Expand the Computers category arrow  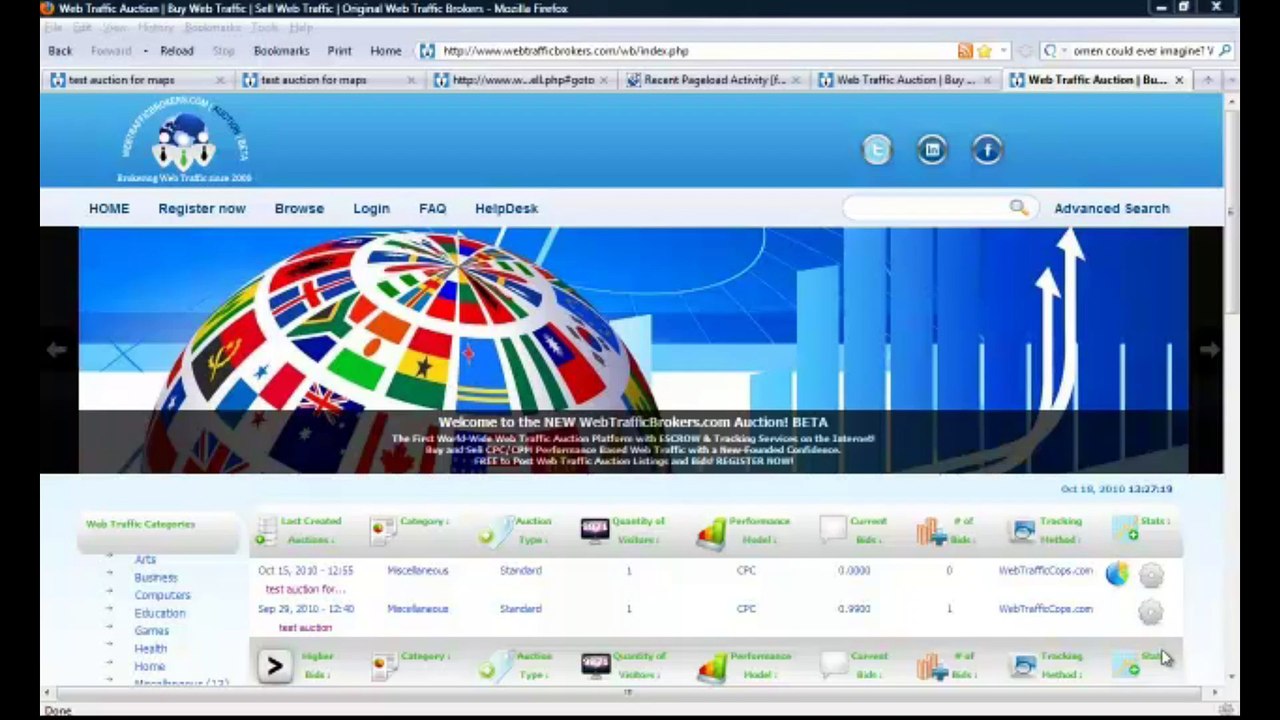(110, 591)
